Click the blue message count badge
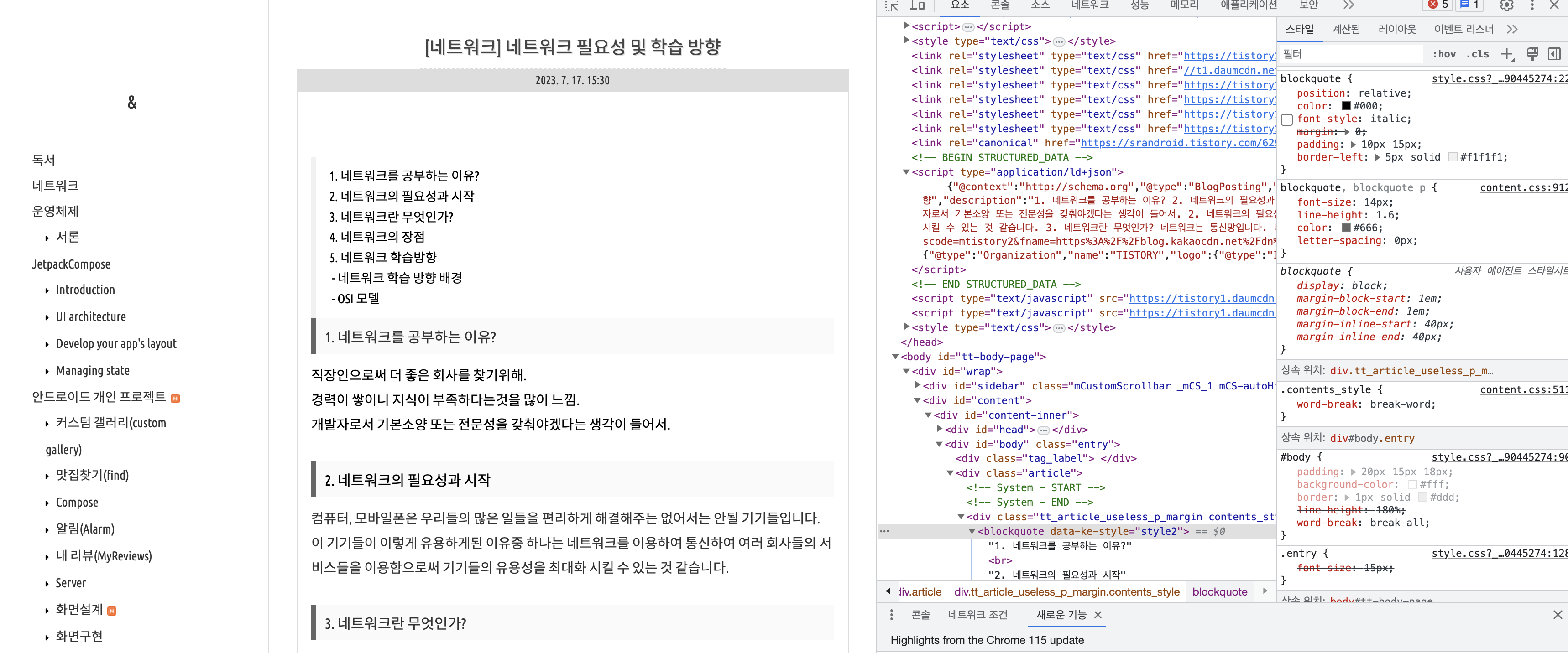The image size is (1568, 653). click(x=1469, y=5)
